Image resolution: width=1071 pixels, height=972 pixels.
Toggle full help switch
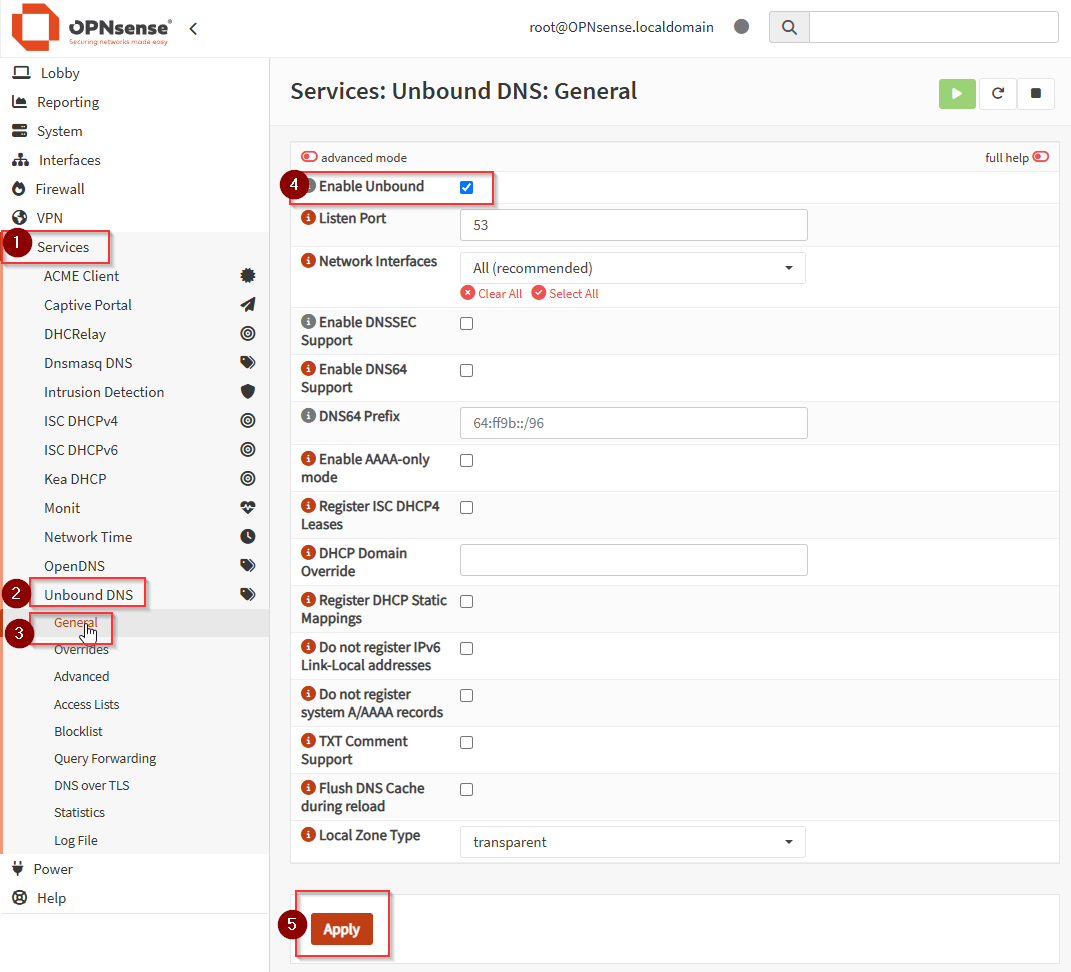[x=1040, y=157]
